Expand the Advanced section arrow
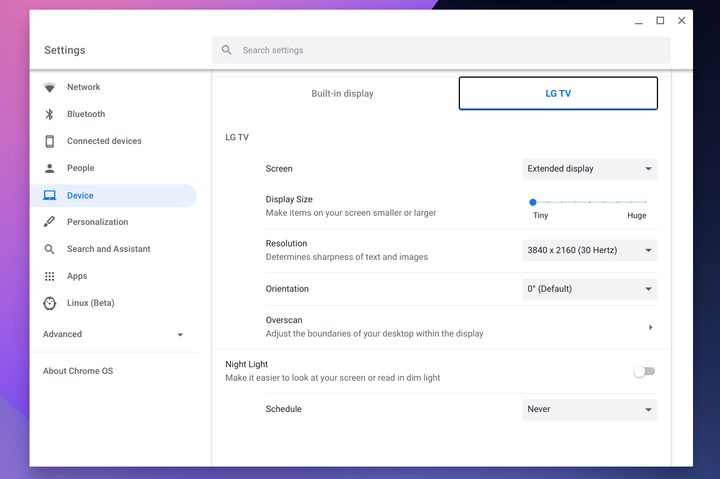 click(180, 334)
